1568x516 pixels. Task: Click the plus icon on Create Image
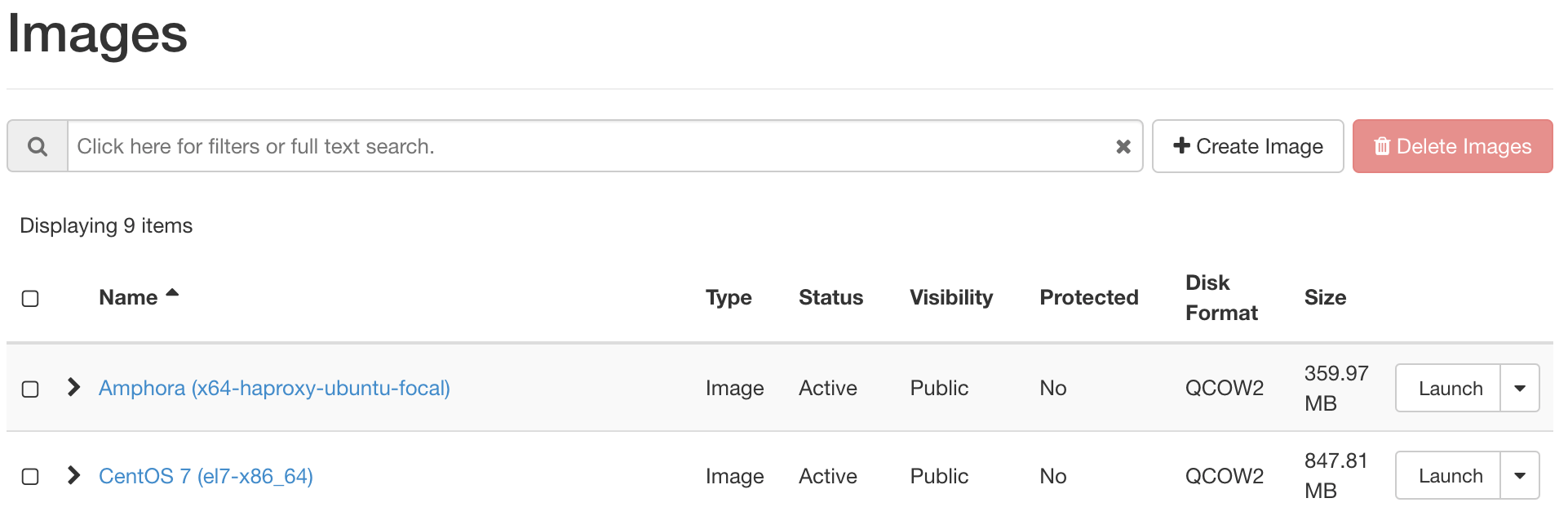pyautogui.click(x=1180, y=145)
